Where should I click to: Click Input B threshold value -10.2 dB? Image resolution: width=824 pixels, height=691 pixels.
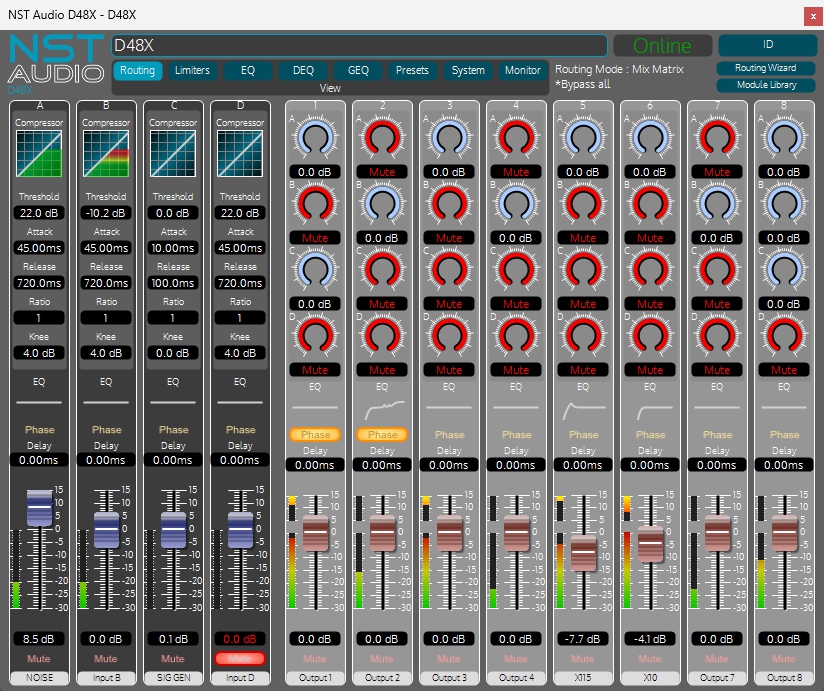[x=106, y=213]
